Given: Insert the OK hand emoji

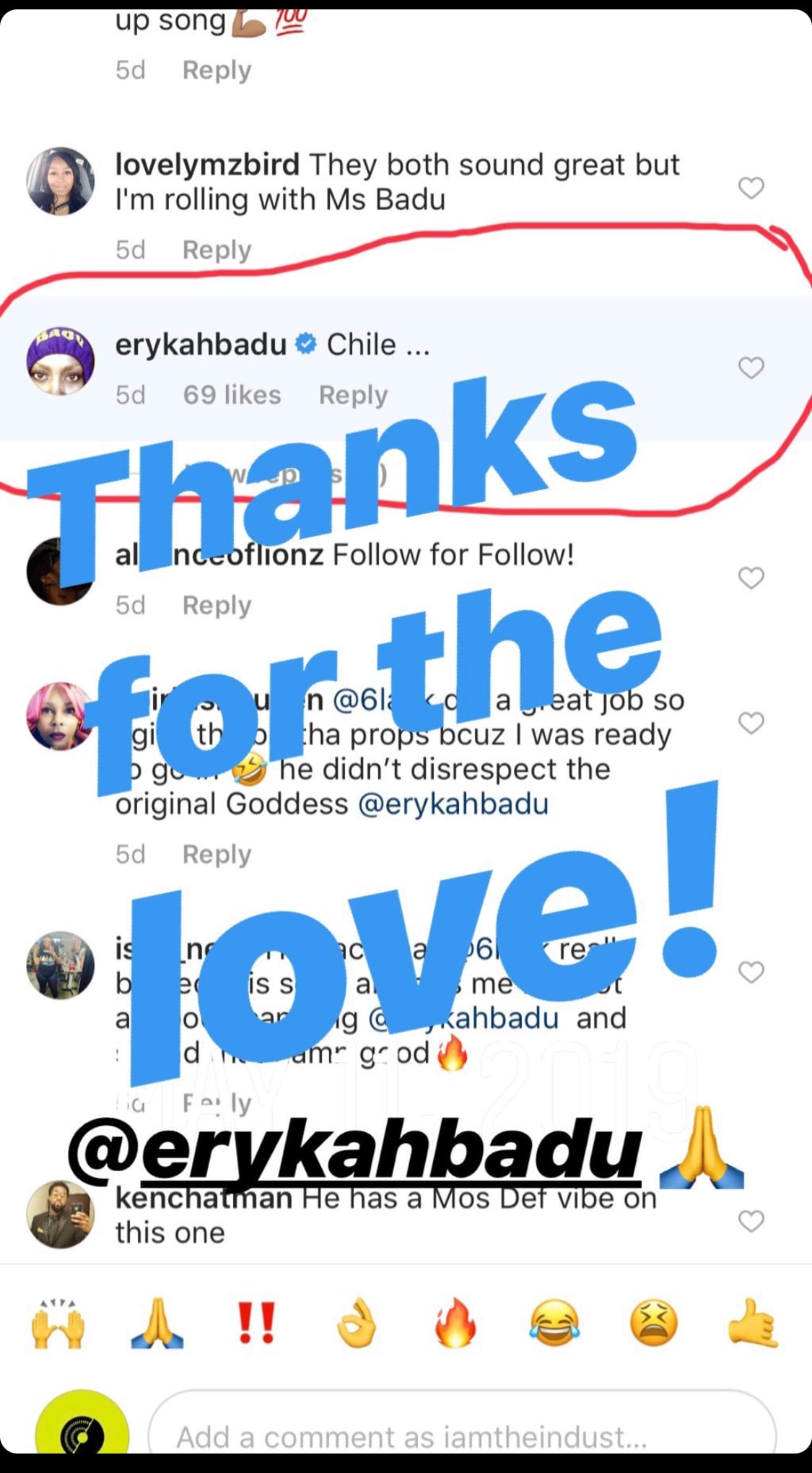Looking at the screenshot, I should 357,1324.
